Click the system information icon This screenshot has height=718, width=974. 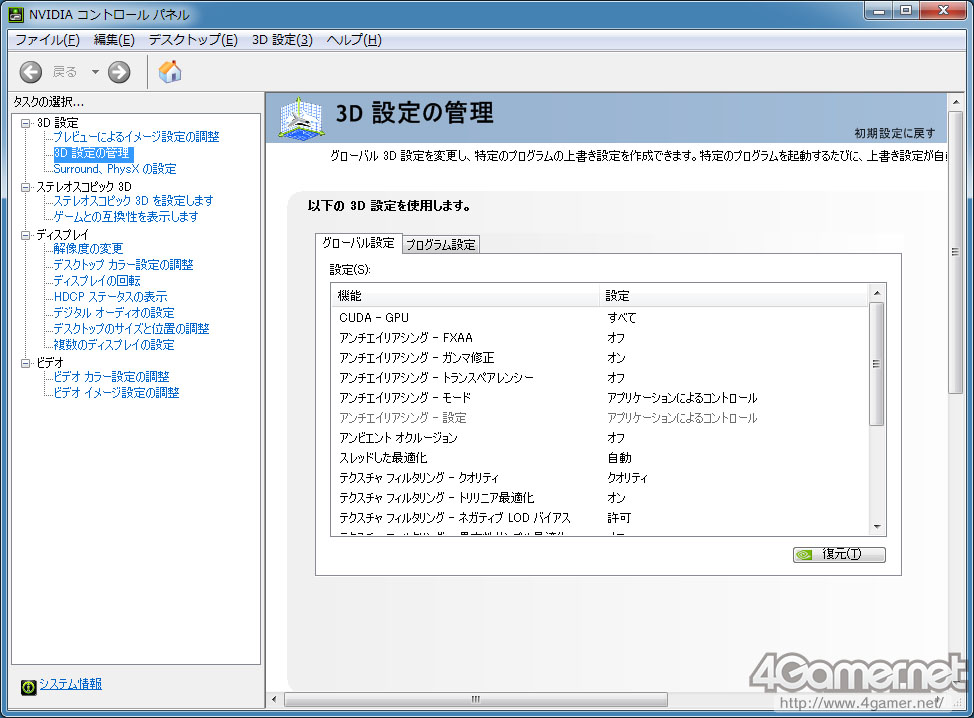(x=29, y=687)
